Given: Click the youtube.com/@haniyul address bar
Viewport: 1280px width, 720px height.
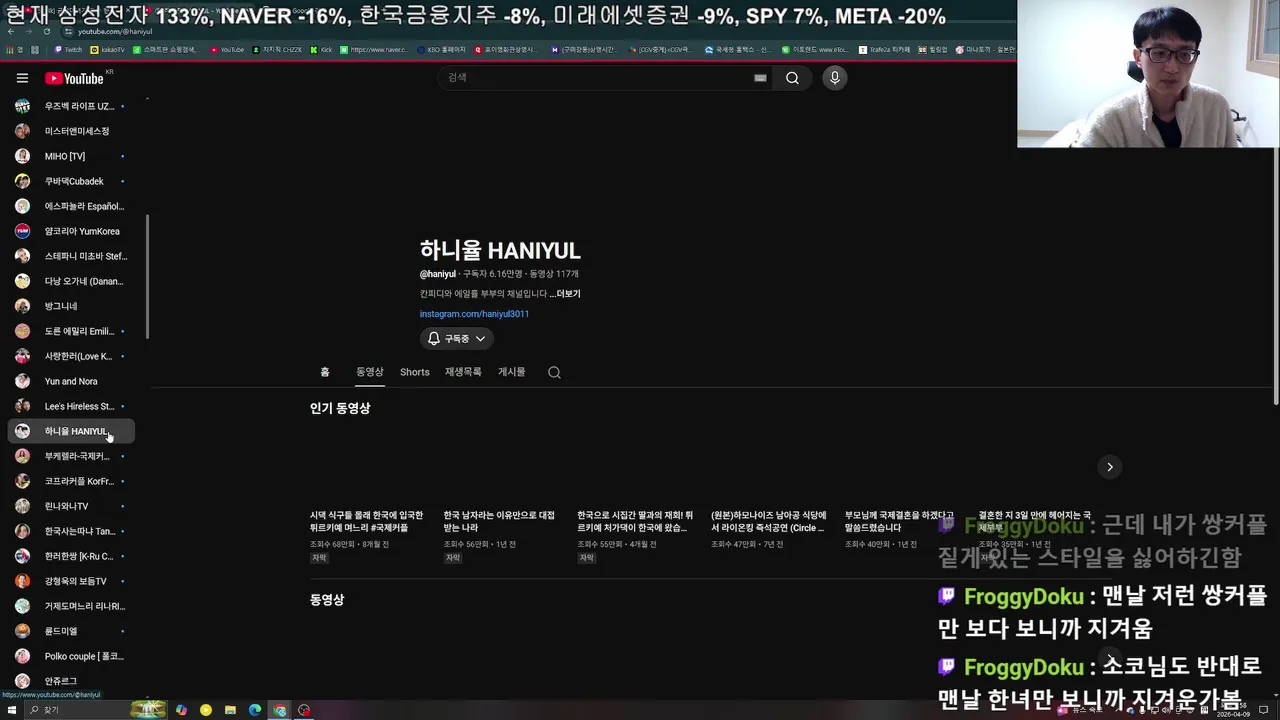Looking at the screenshot, I should 115,31.
